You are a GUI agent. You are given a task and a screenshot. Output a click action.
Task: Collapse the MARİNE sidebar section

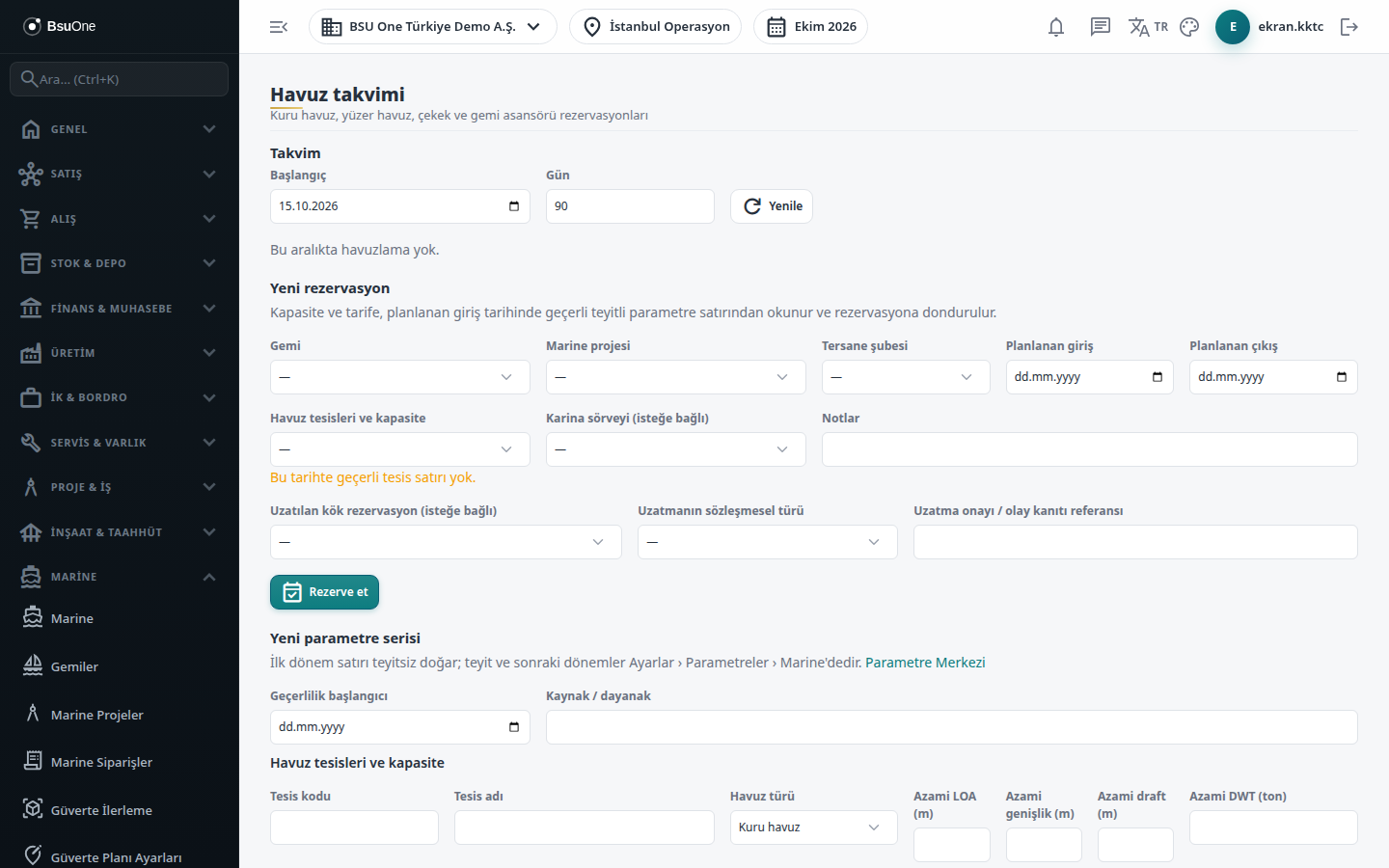coord(120,577)
